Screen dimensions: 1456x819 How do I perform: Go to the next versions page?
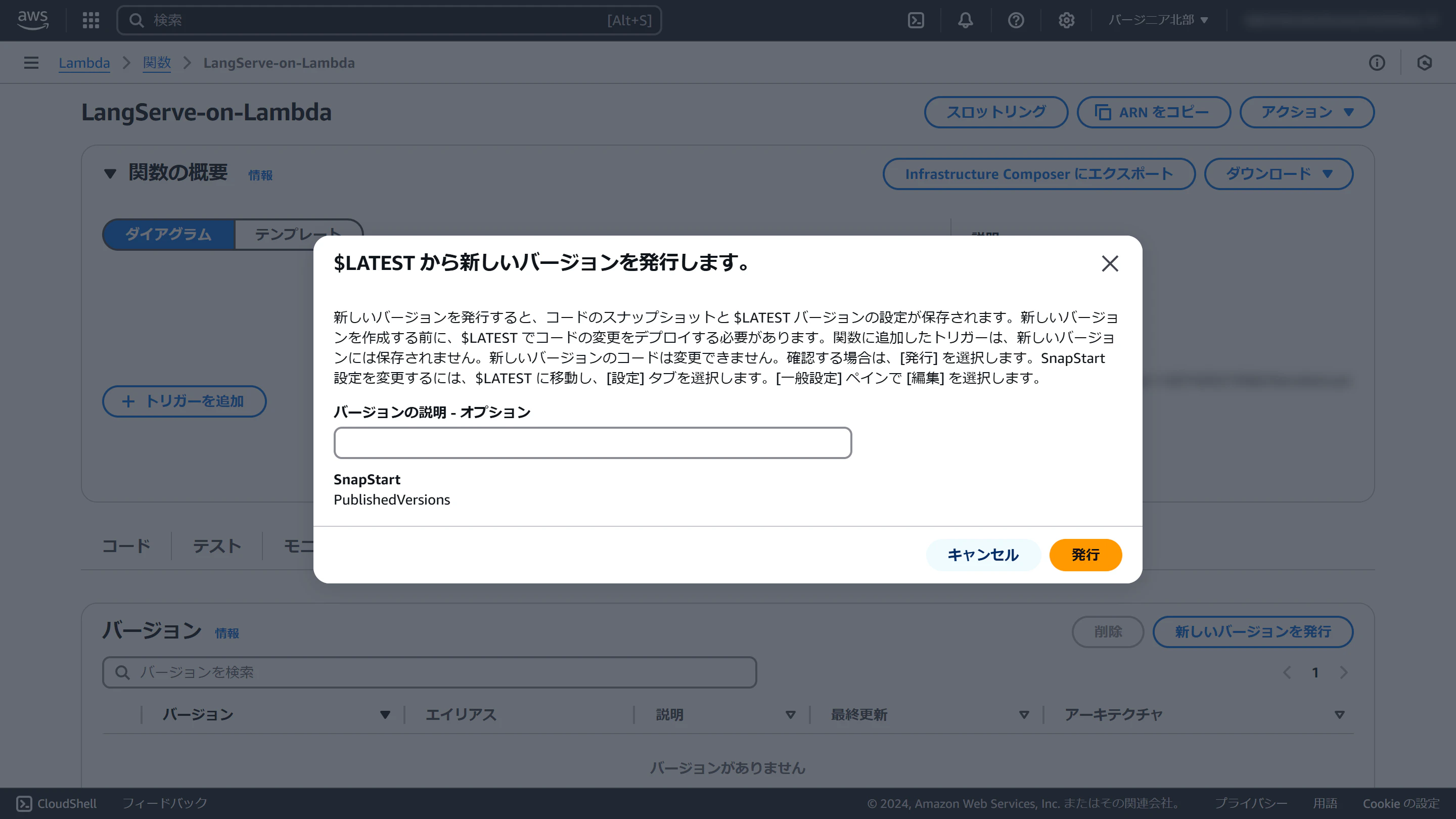tap(1344, 672)
